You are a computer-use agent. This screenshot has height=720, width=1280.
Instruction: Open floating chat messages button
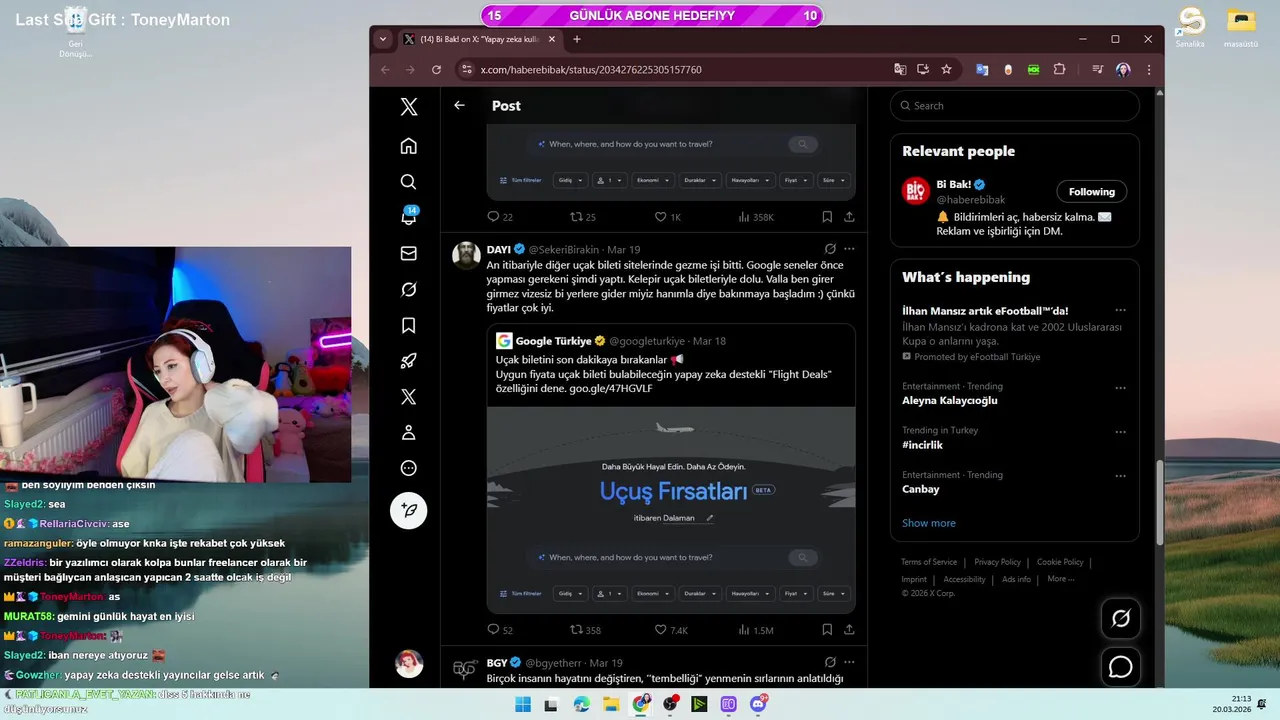1121,667
